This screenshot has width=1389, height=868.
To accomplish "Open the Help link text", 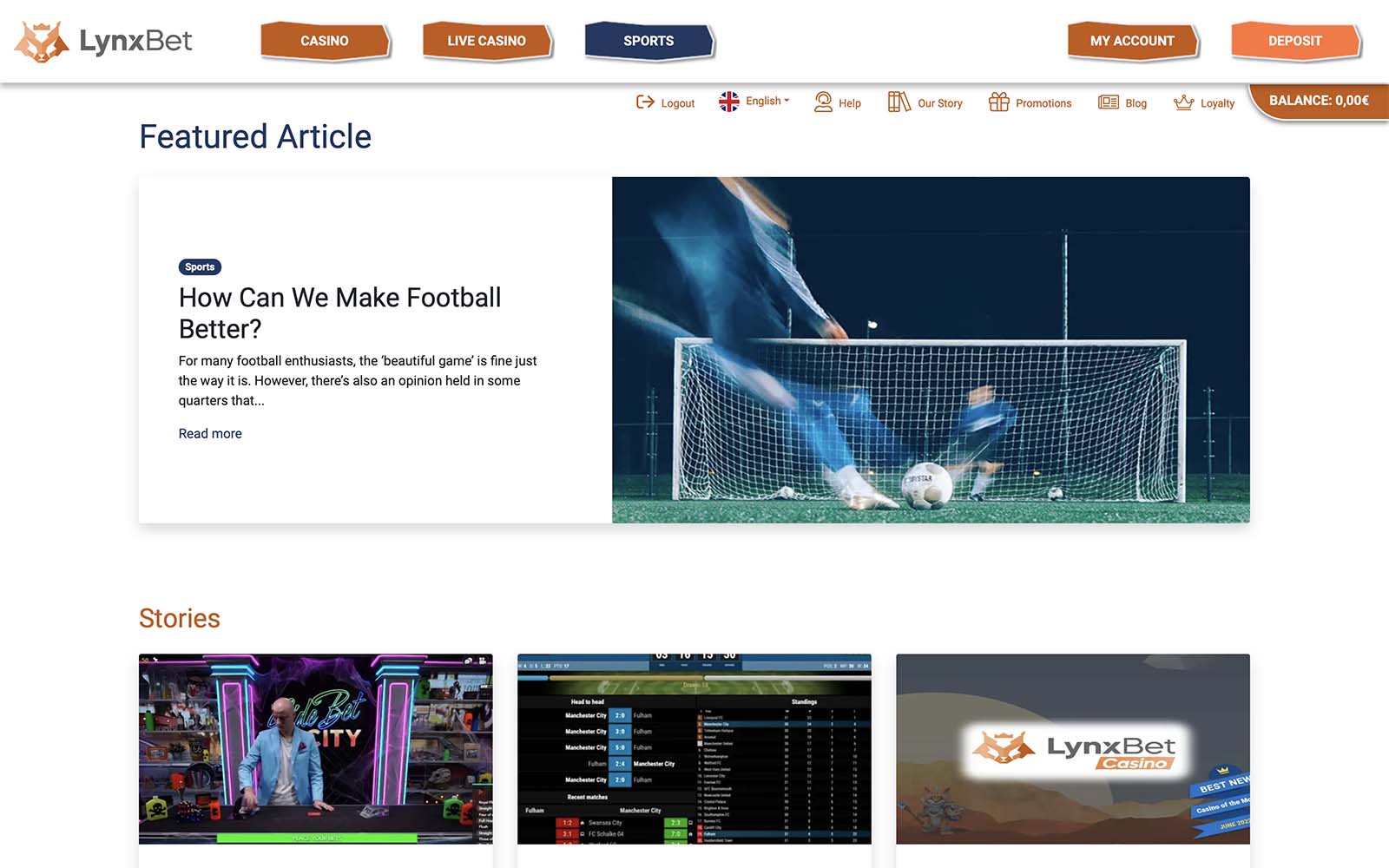I will coord(850,103).
